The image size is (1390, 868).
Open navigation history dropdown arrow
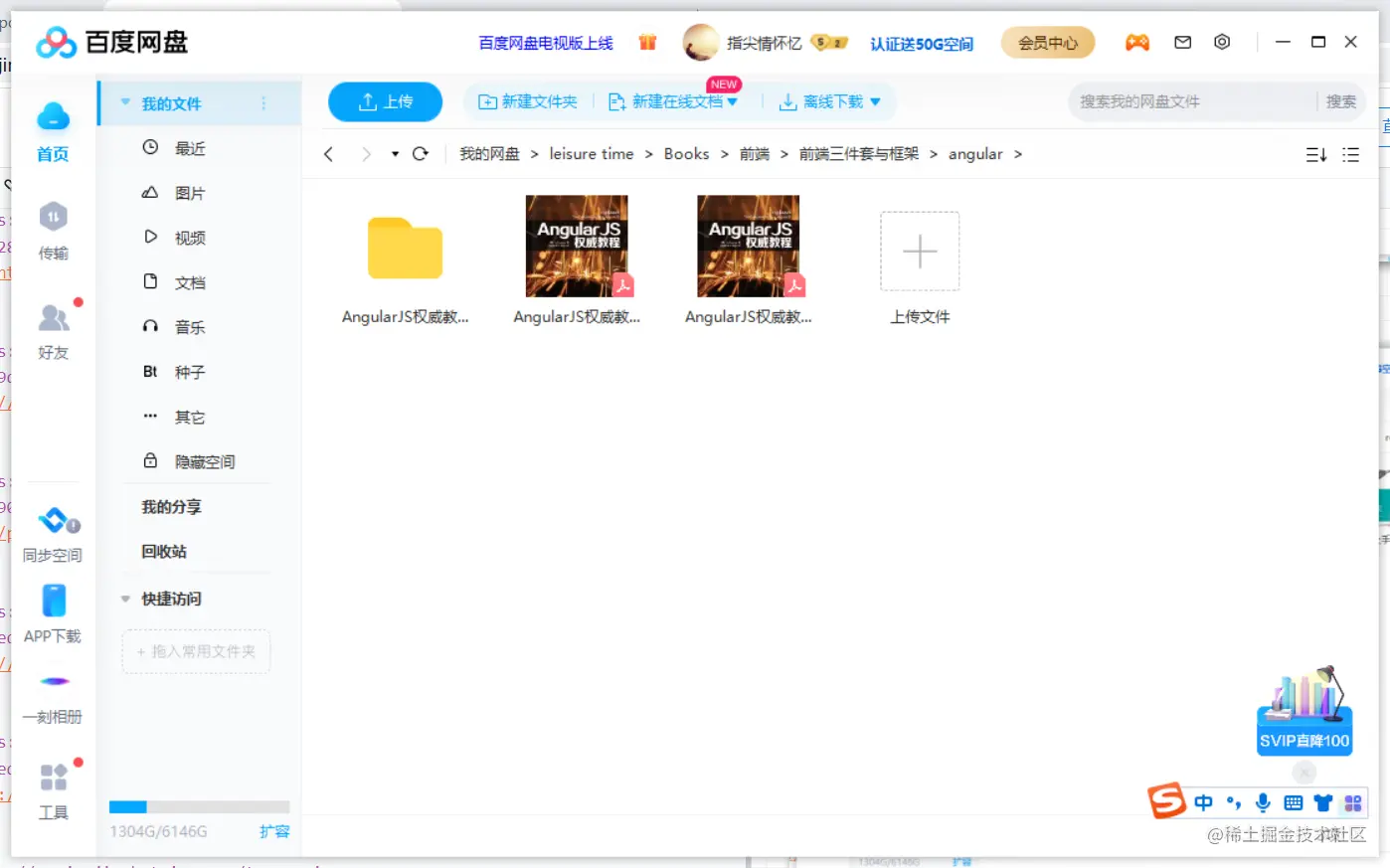click(395, 154)
